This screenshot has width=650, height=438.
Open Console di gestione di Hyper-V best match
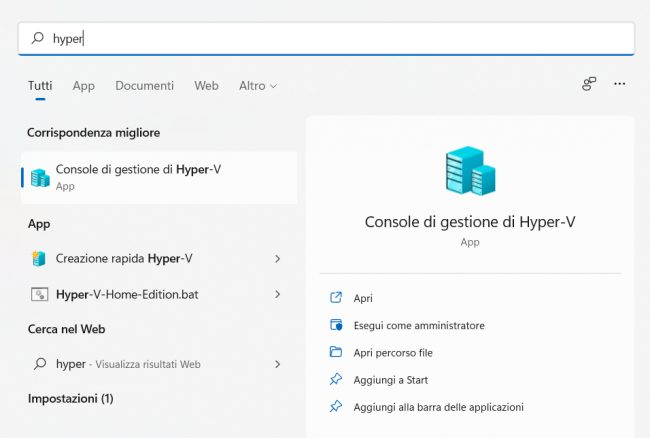(x=159, y=178)
